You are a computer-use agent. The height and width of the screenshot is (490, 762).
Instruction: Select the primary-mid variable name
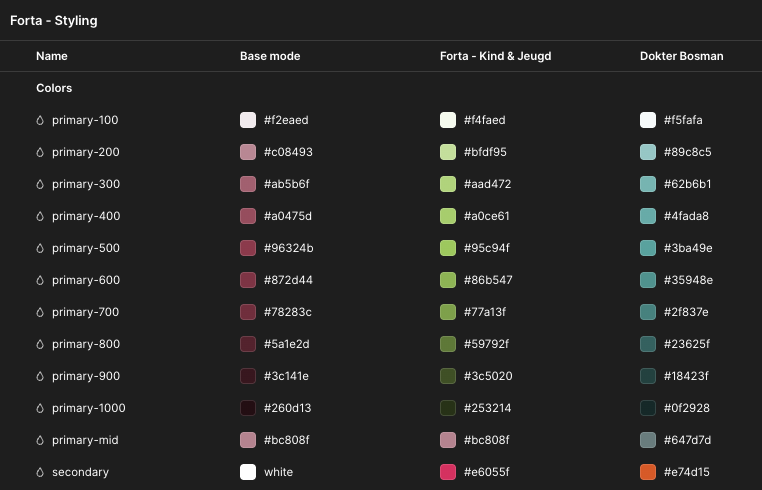[85, 440]
